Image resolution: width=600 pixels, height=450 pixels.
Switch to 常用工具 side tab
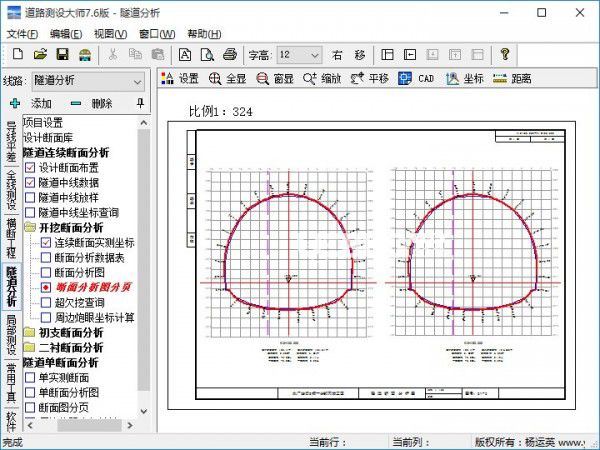click(x=11, y=383)
